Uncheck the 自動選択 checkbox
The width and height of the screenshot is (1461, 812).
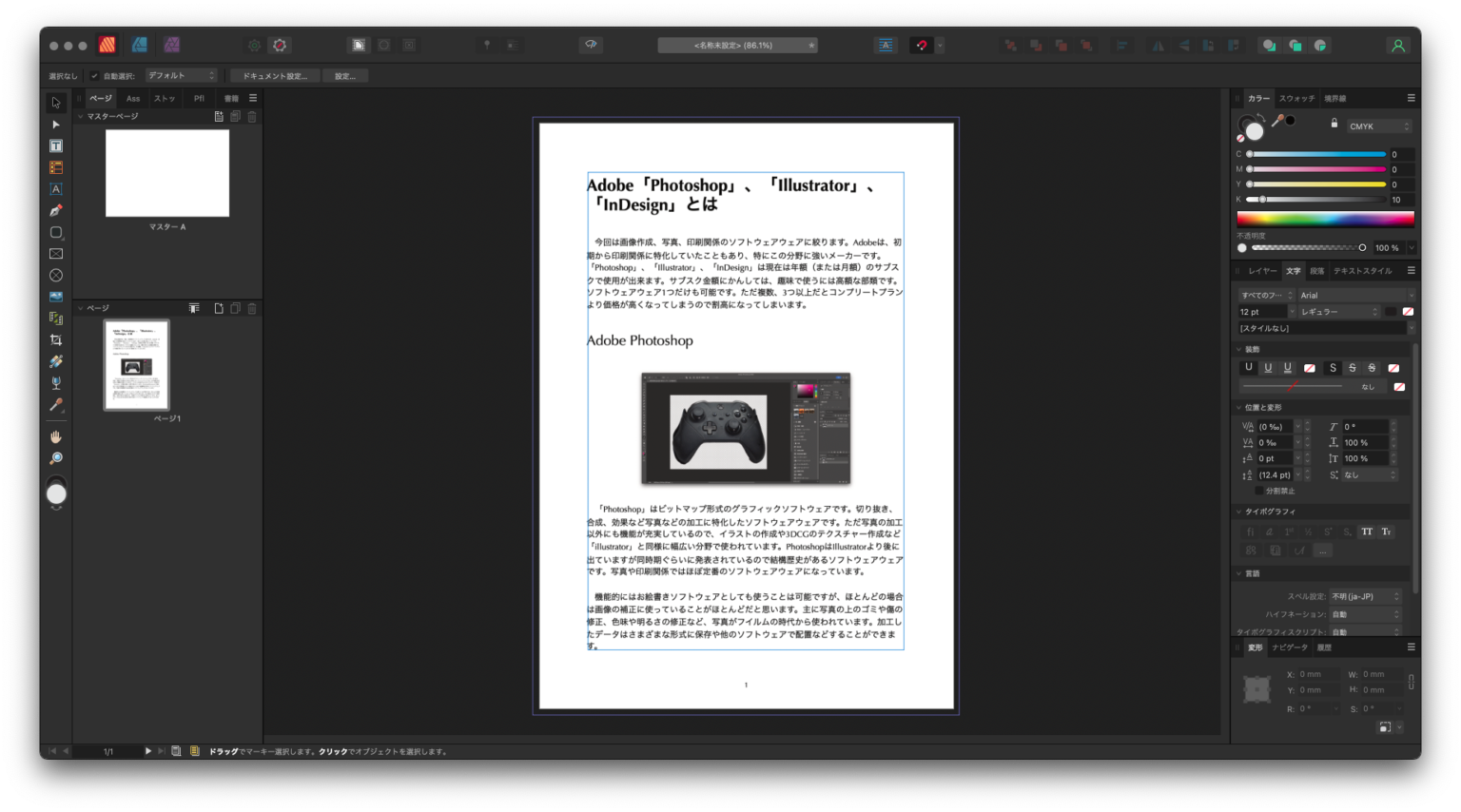pyautogui.click(x=94, y=75)
